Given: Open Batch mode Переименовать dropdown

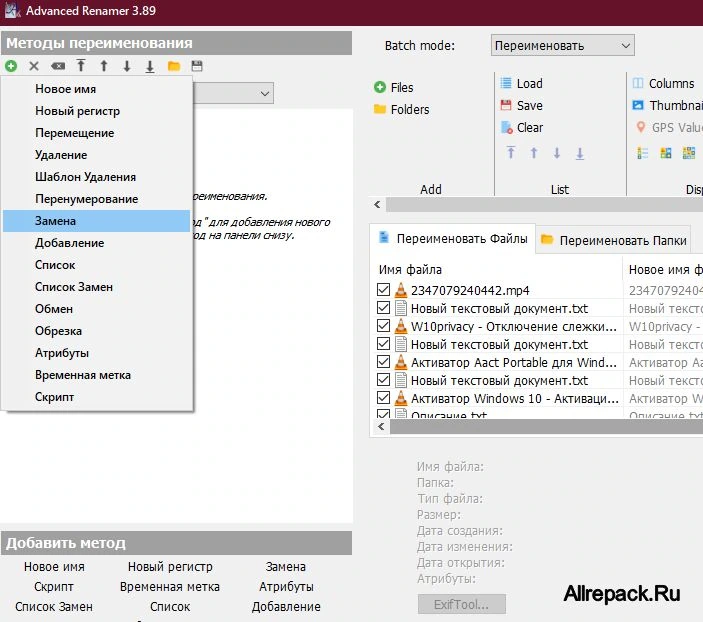Looking at the screenshot, I should click(563, 45).
